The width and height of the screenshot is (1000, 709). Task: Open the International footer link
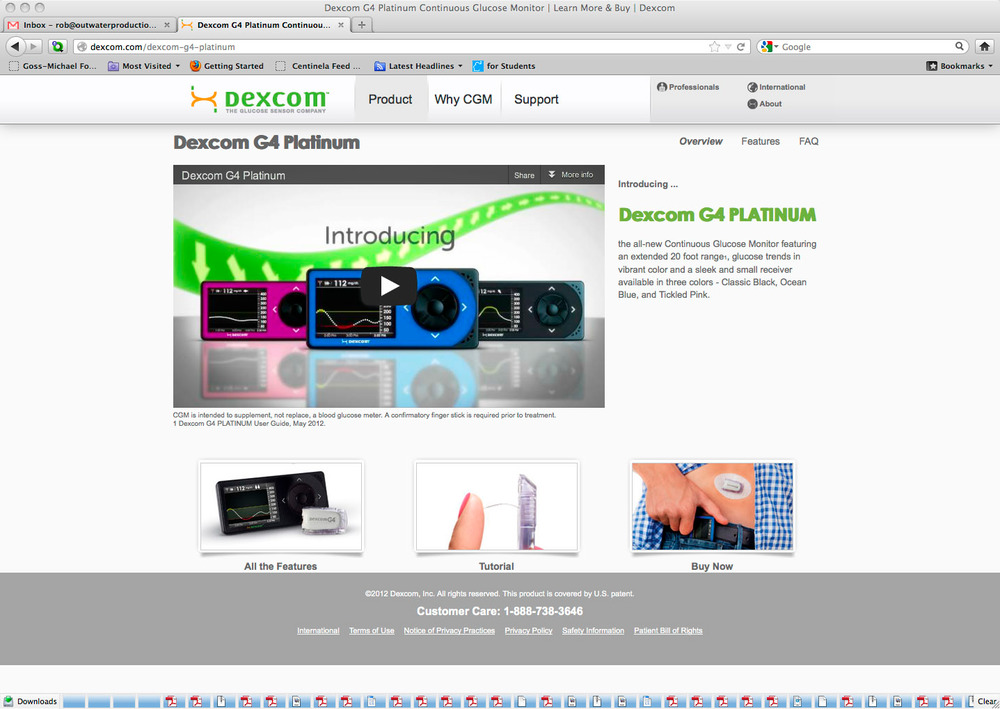318,631
